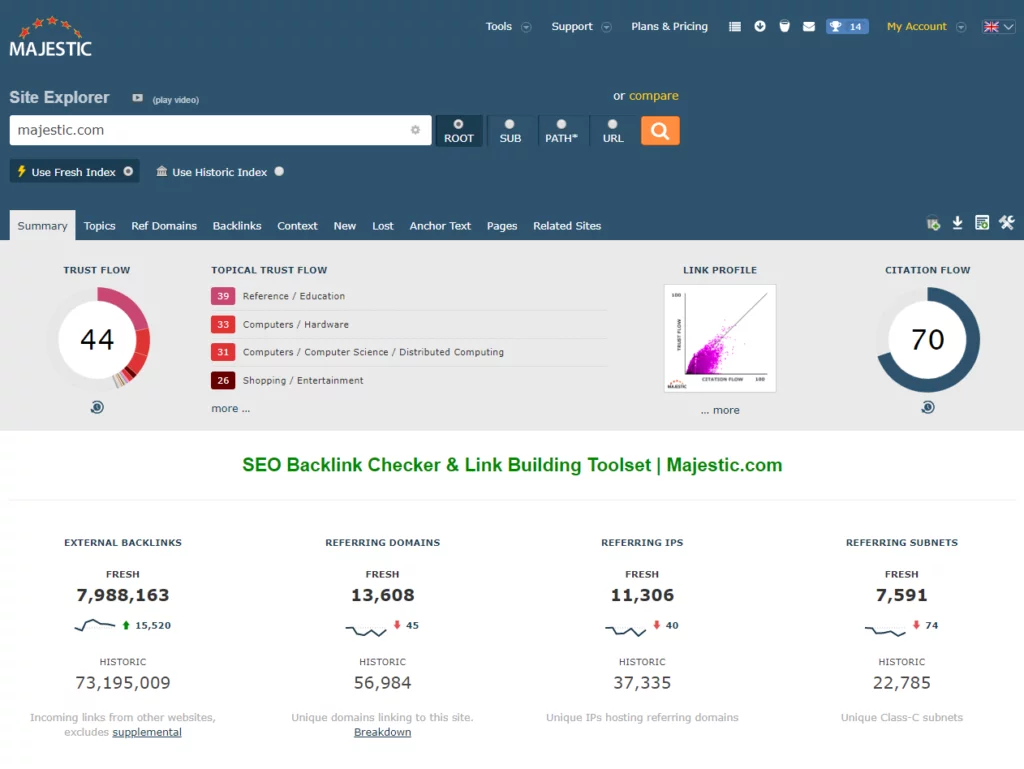
Task: Enable Use Historic Index radio
Action: (279, 171)
